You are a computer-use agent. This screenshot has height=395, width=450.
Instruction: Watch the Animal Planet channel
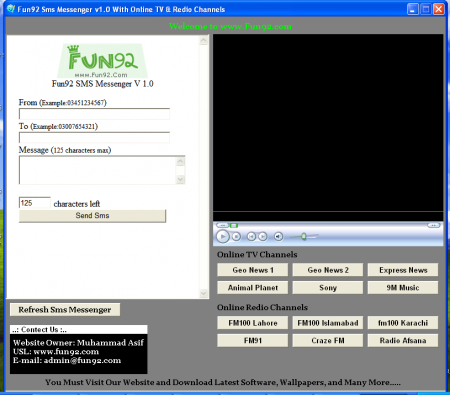tap(253, 288)
